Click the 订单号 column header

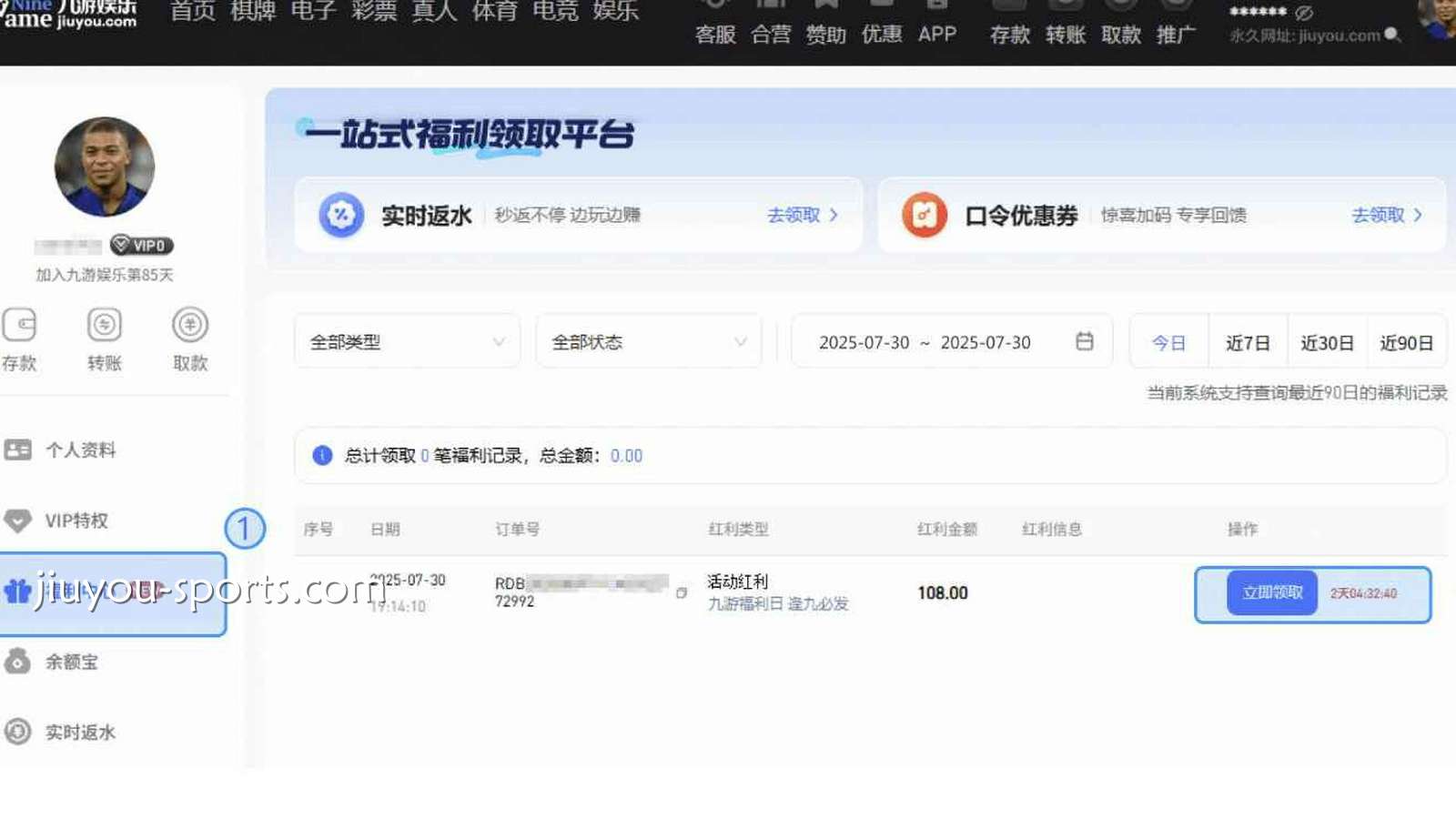tap(518, 529)
